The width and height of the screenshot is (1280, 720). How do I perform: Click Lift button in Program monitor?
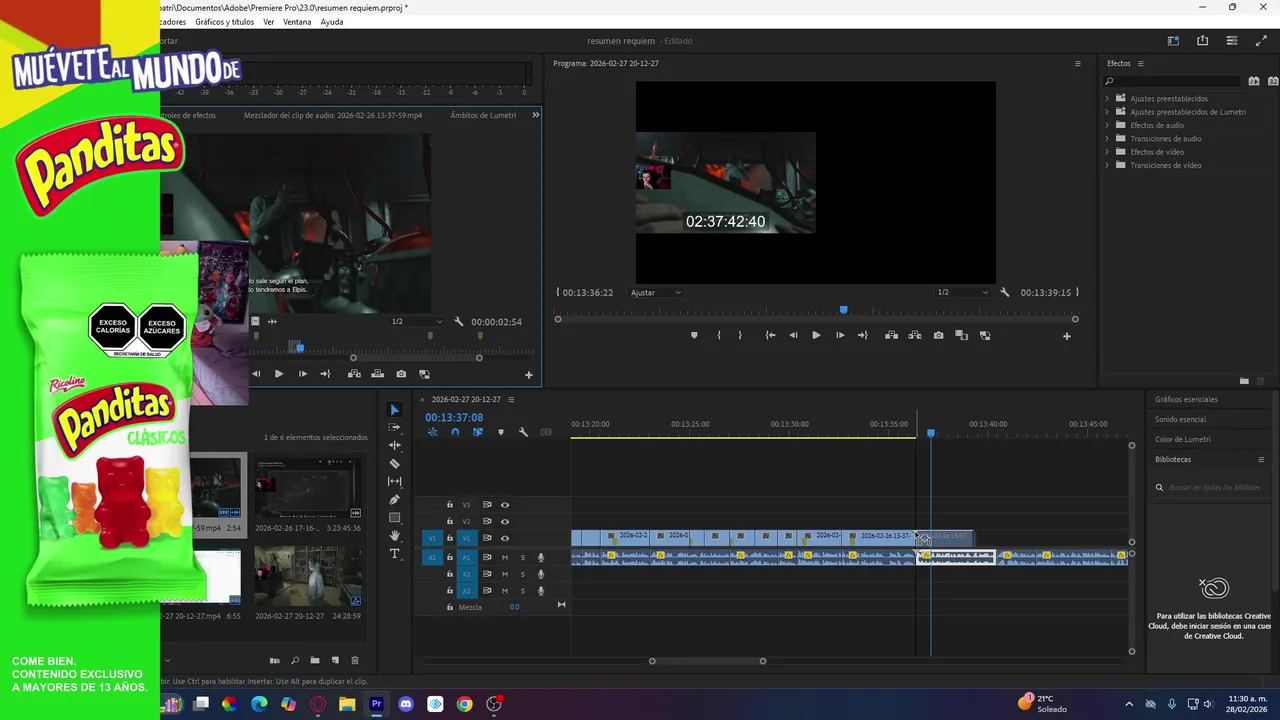(891, 336)
